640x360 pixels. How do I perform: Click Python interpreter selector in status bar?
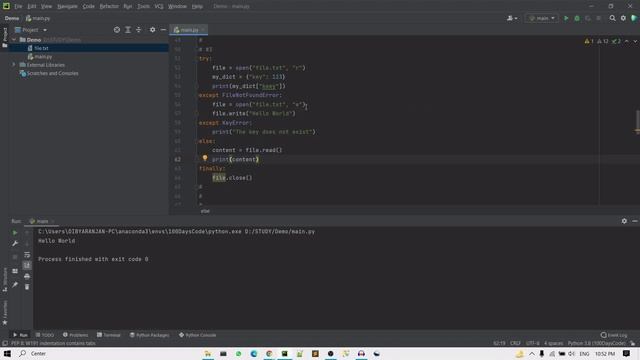[x=596, y=343]
